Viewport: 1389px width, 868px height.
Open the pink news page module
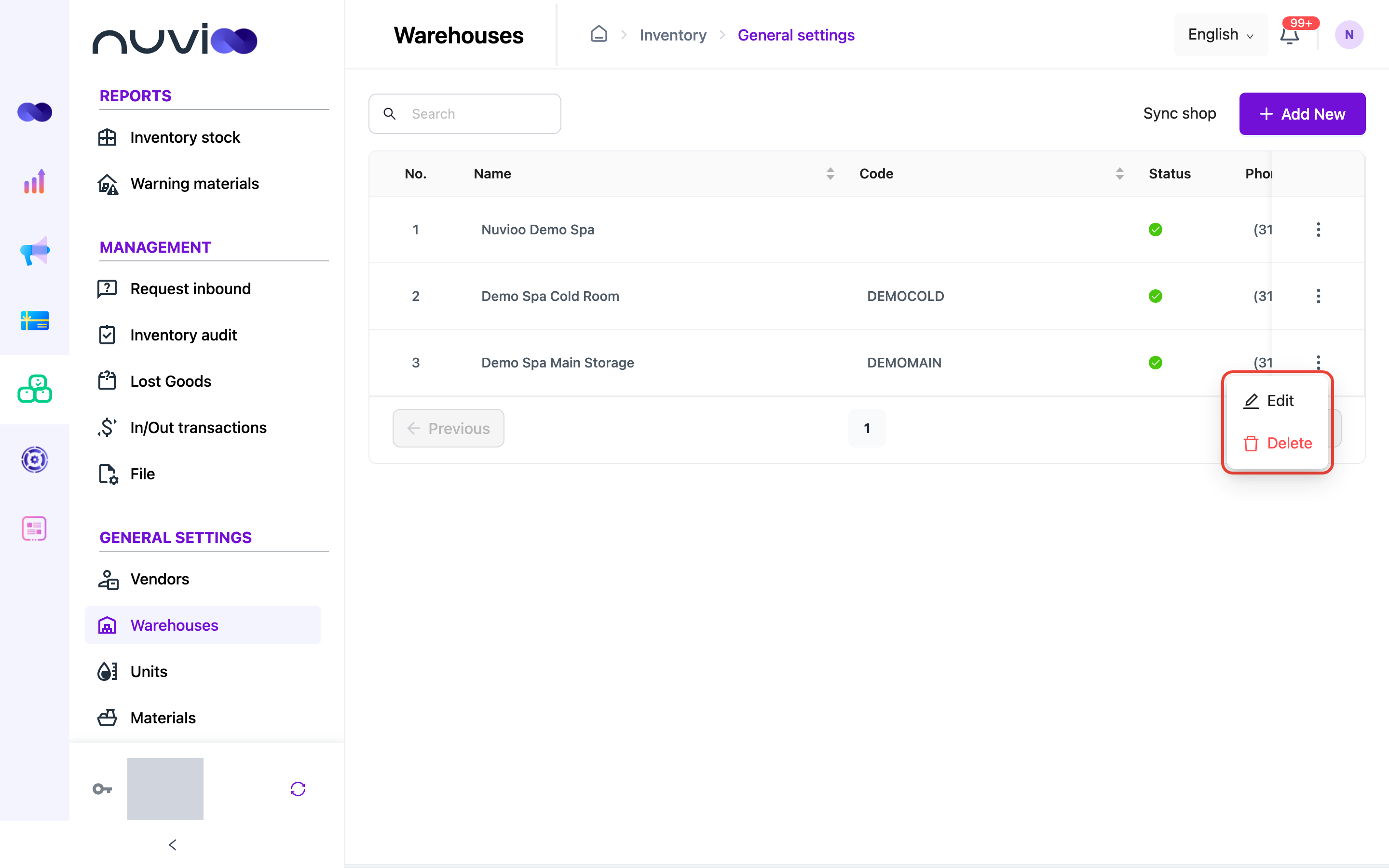tap(34, 528)
